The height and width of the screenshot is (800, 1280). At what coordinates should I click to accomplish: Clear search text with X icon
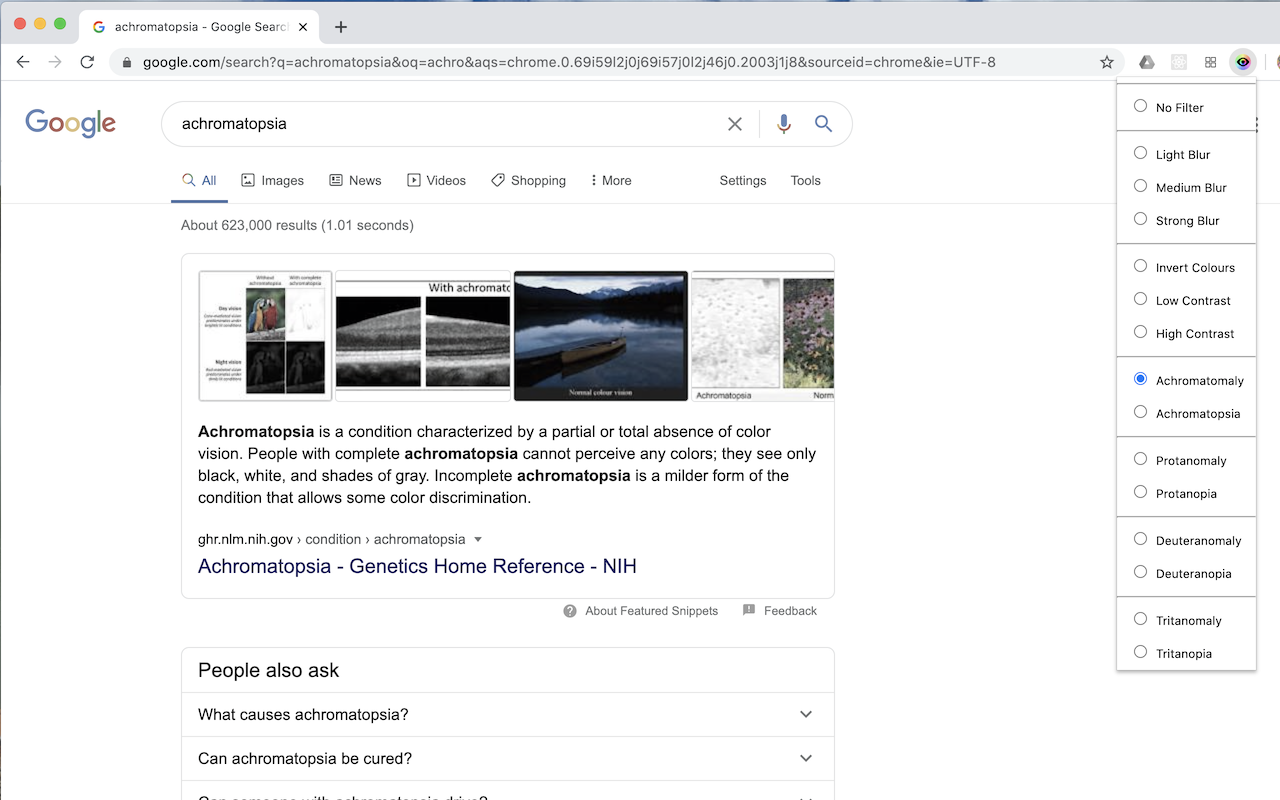[x=735, y=124]
